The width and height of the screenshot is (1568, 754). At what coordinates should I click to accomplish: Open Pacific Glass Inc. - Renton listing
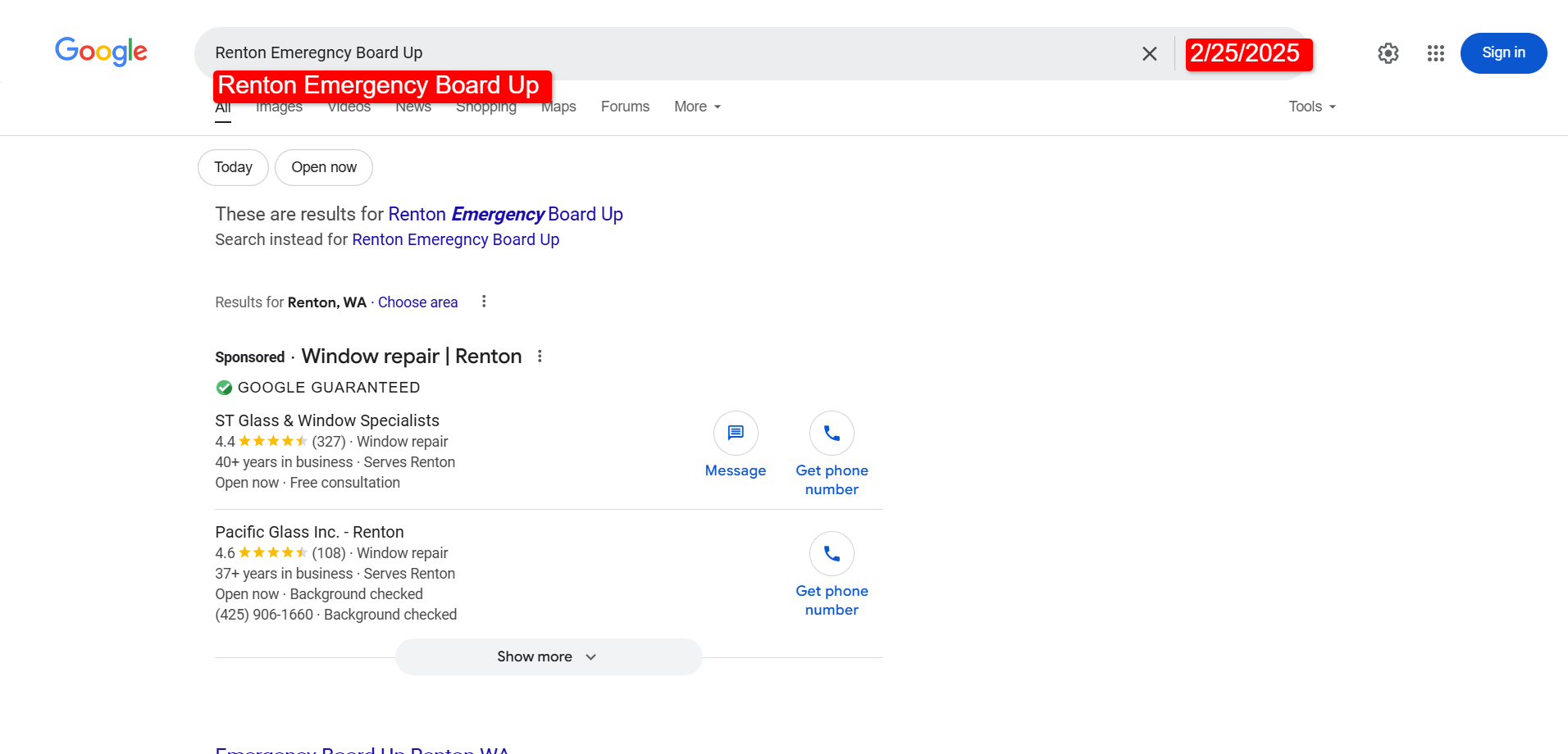coord(309,532)
